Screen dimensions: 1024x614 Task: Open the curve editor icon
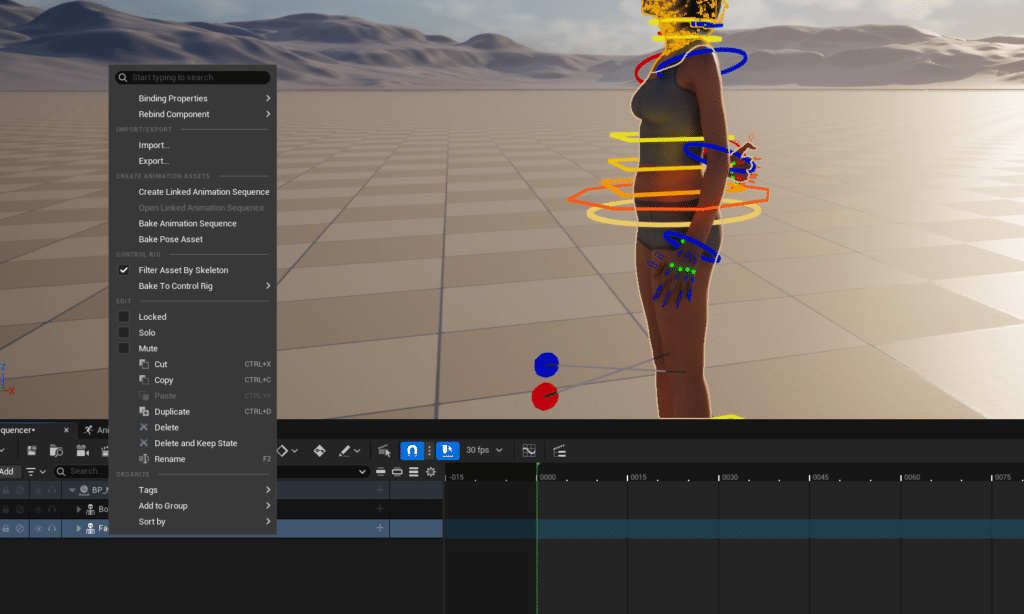coord(529,451)
